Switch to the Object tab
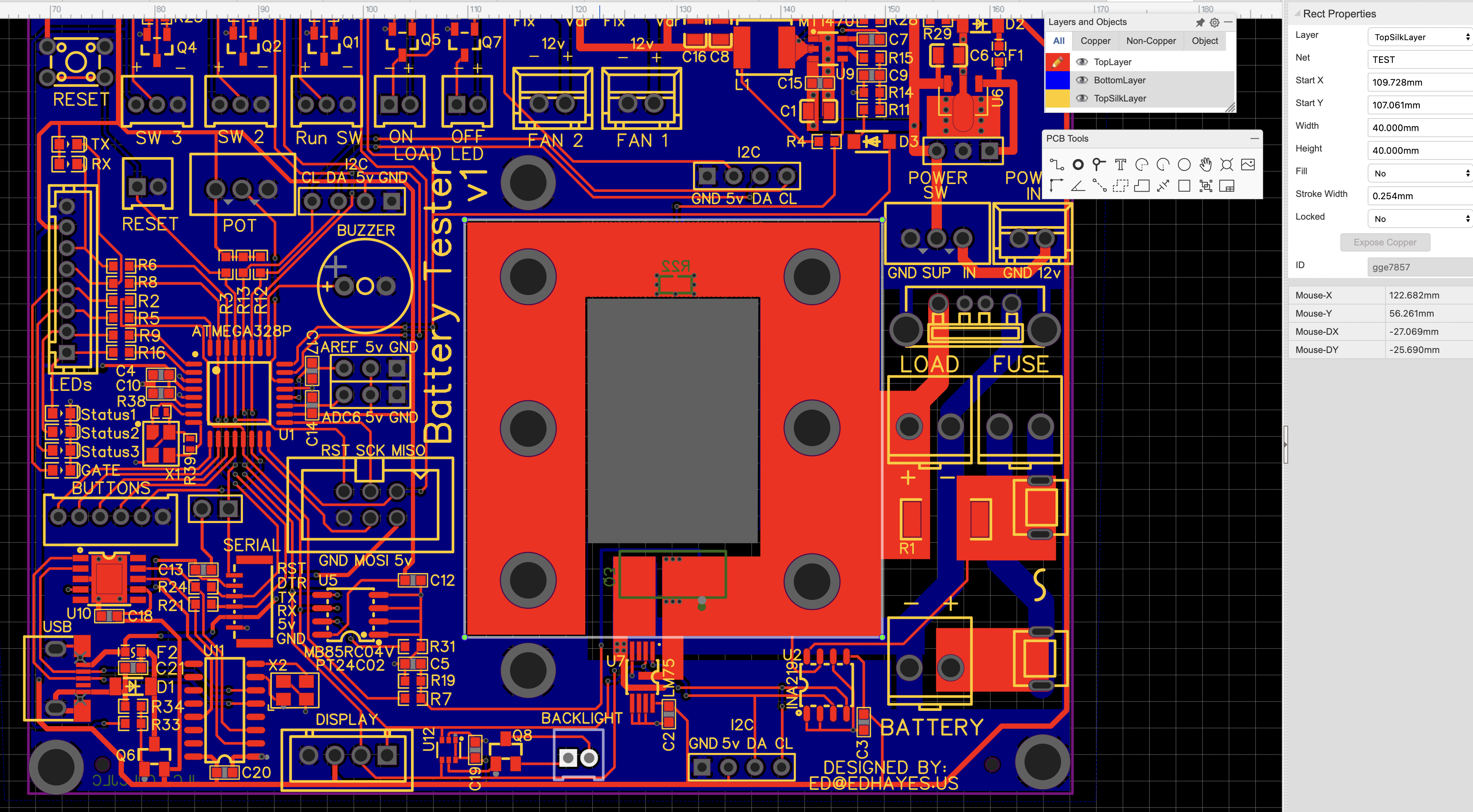This screenshot has height=812, width=1473. point(1205,41)
